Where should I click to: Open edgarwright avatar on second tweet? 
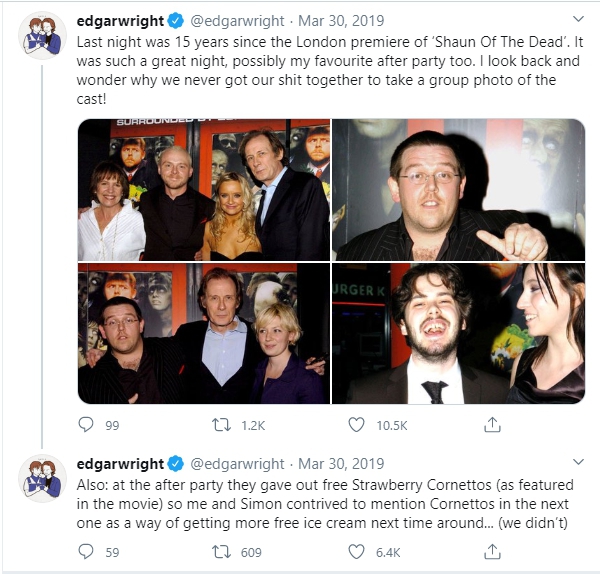[x=42, y=478]
